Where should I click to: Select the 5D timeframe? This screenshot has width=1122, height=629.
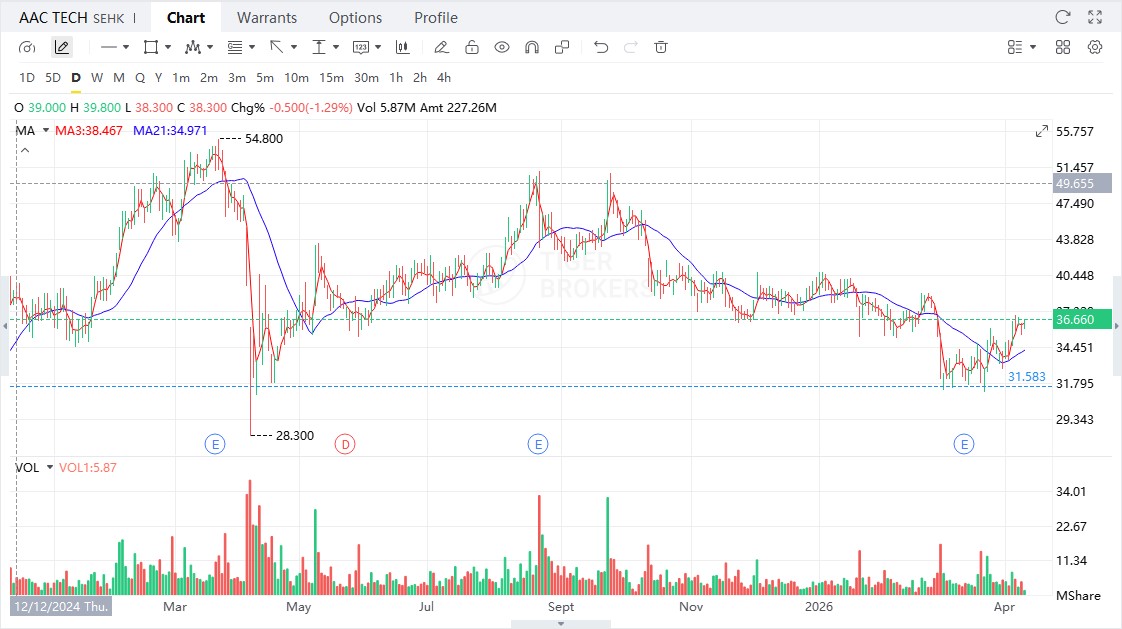(53, 77)
